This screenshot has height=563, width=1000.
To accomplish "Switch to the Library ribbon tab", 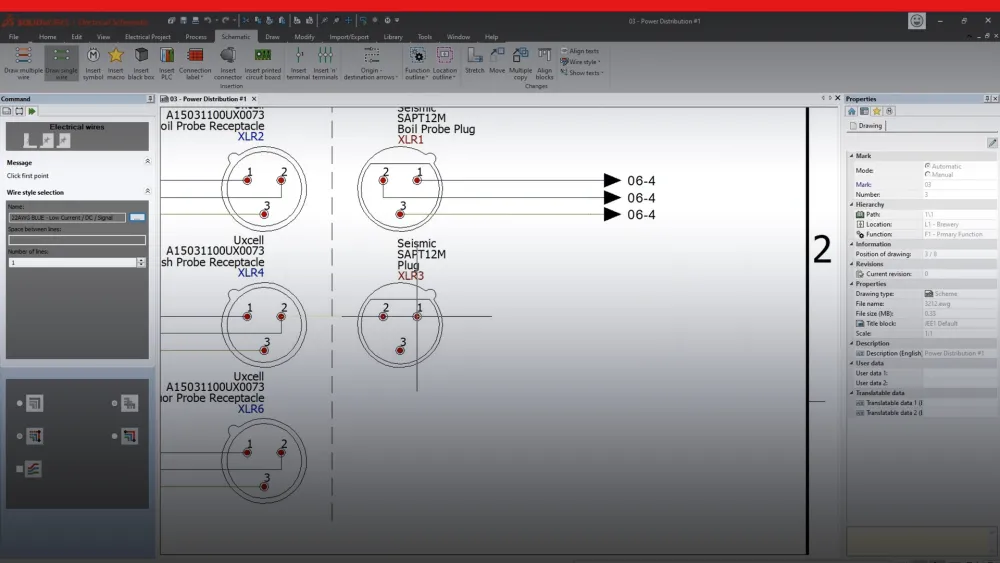I will point(393,37).
